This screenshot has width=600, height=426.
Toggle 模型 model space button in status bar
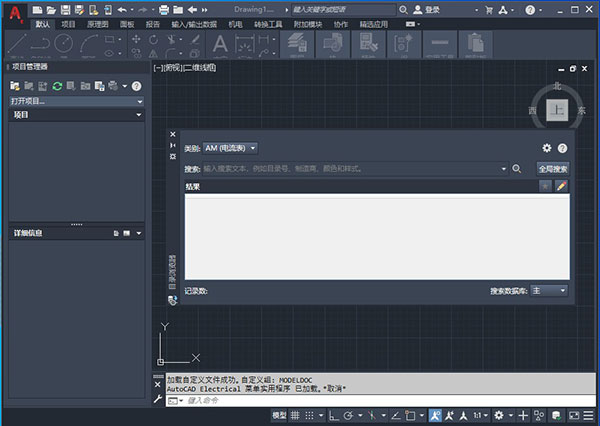(x=279, y=415)
